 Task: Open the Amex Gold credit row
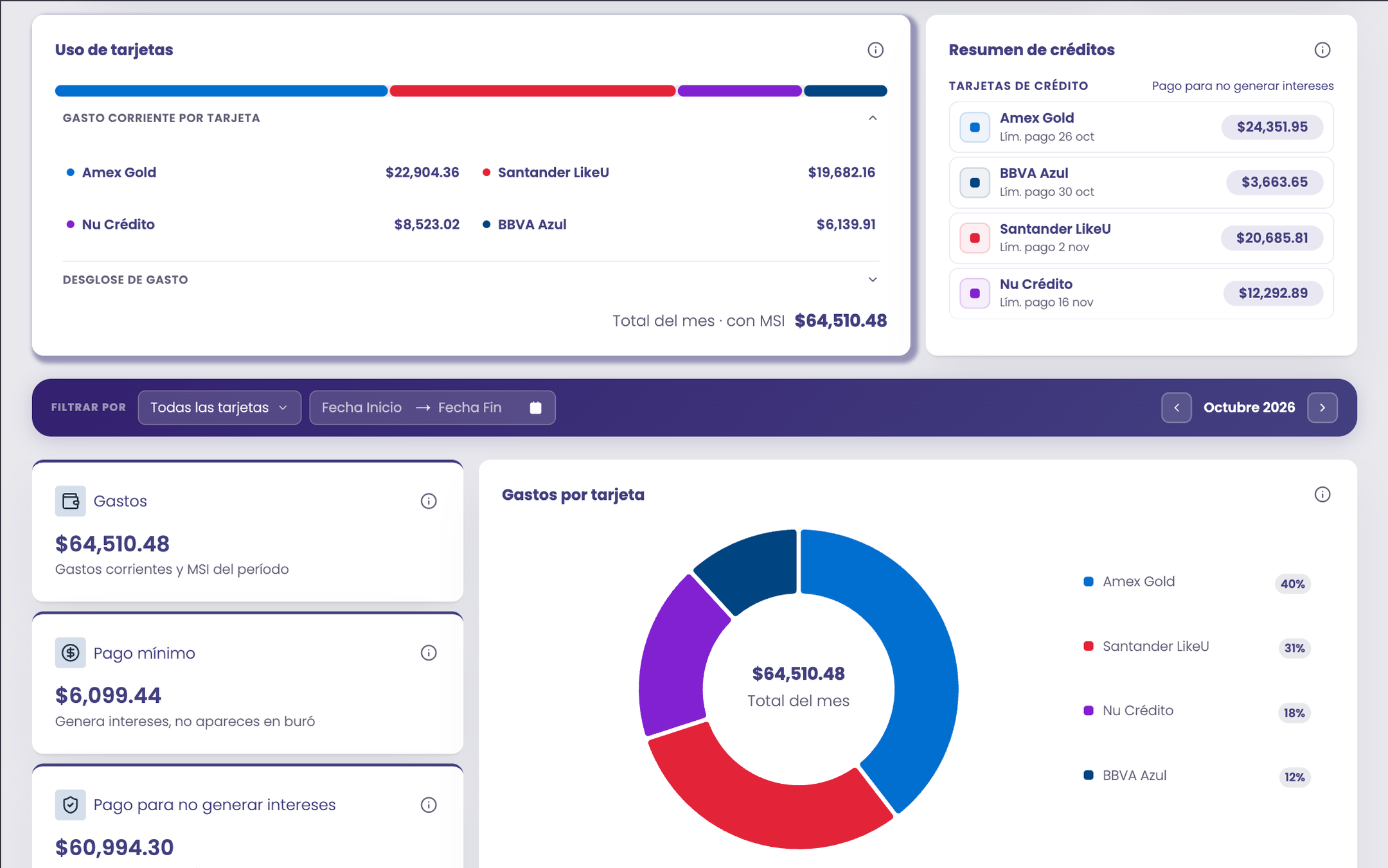(x=1141, y=127)
